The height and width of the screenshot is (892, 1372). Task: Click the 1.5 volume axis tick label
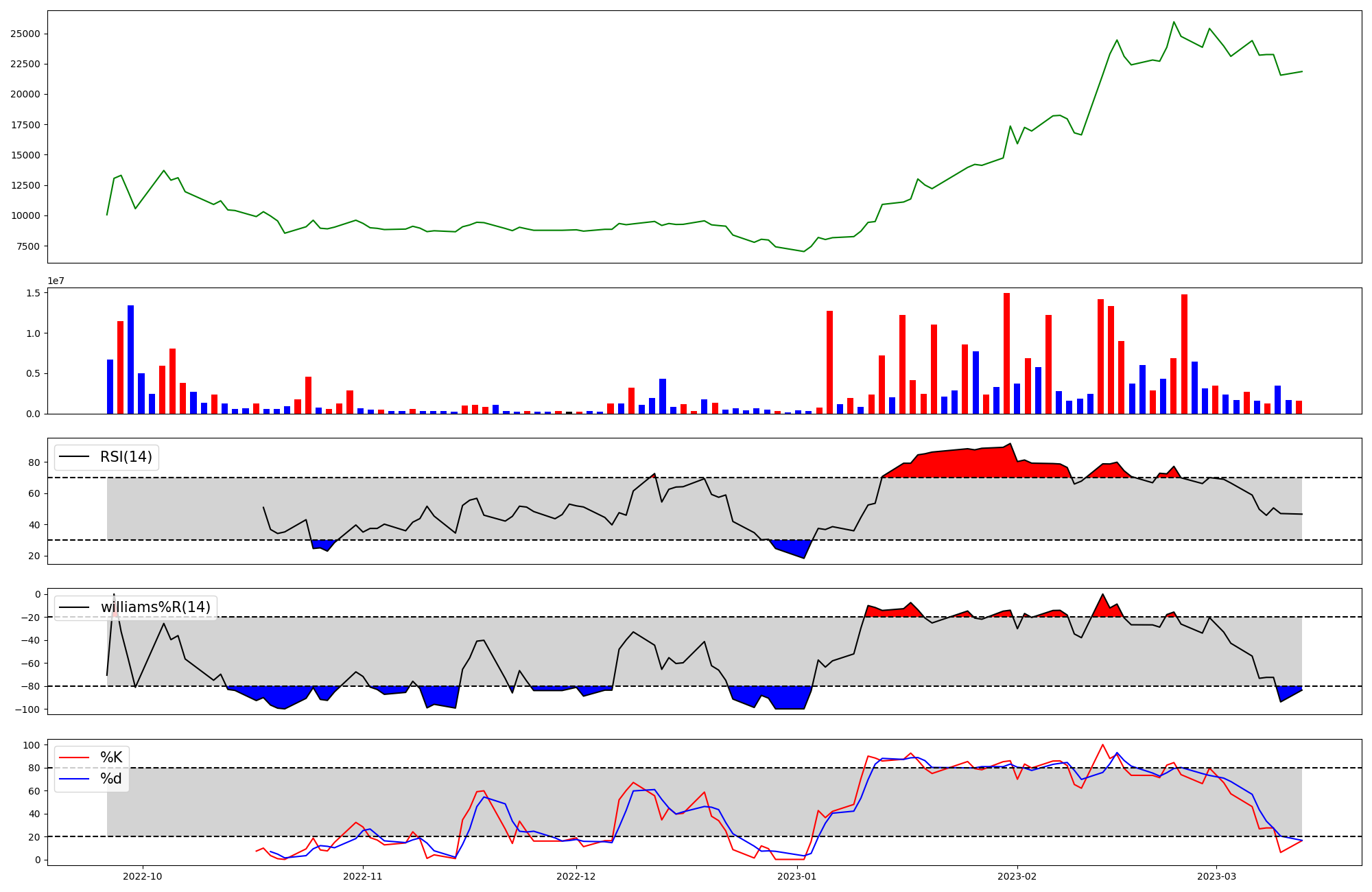[x=33, y=293]
